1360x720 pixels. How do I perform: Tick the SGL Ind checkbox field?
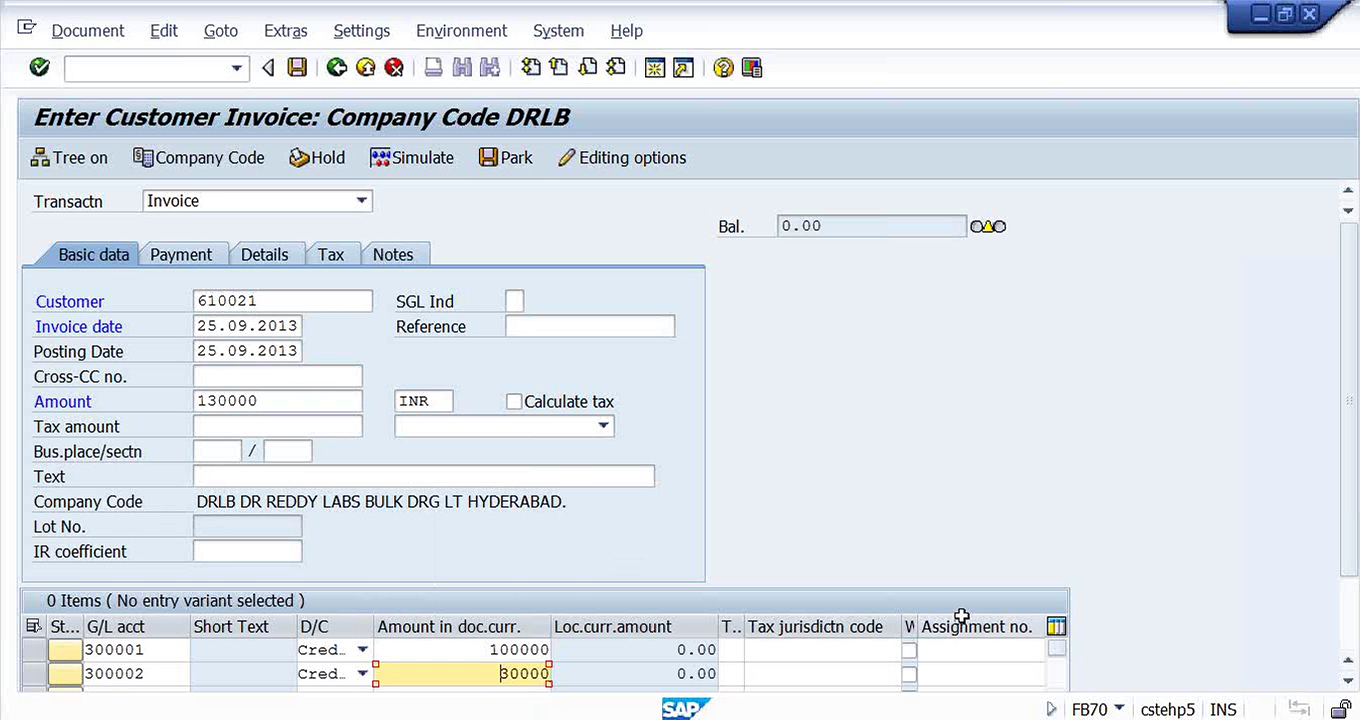515,301
